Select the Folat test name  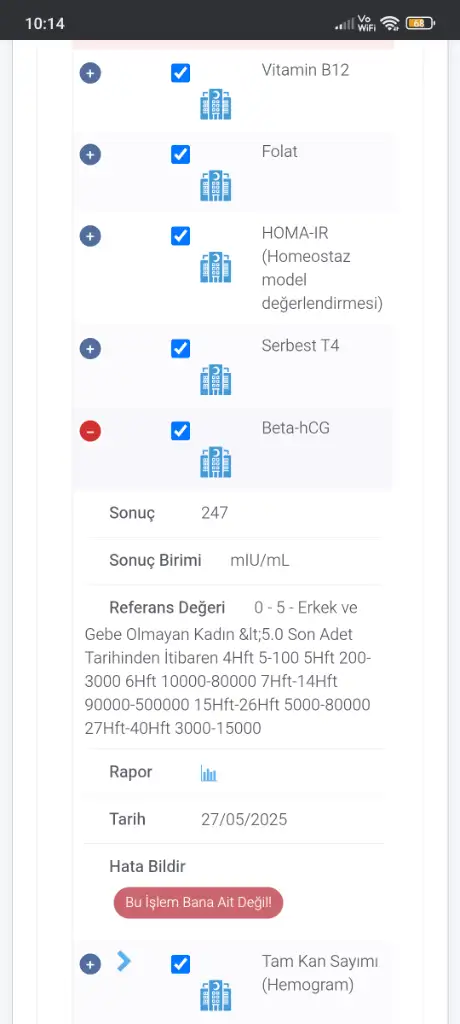point(280,152)
